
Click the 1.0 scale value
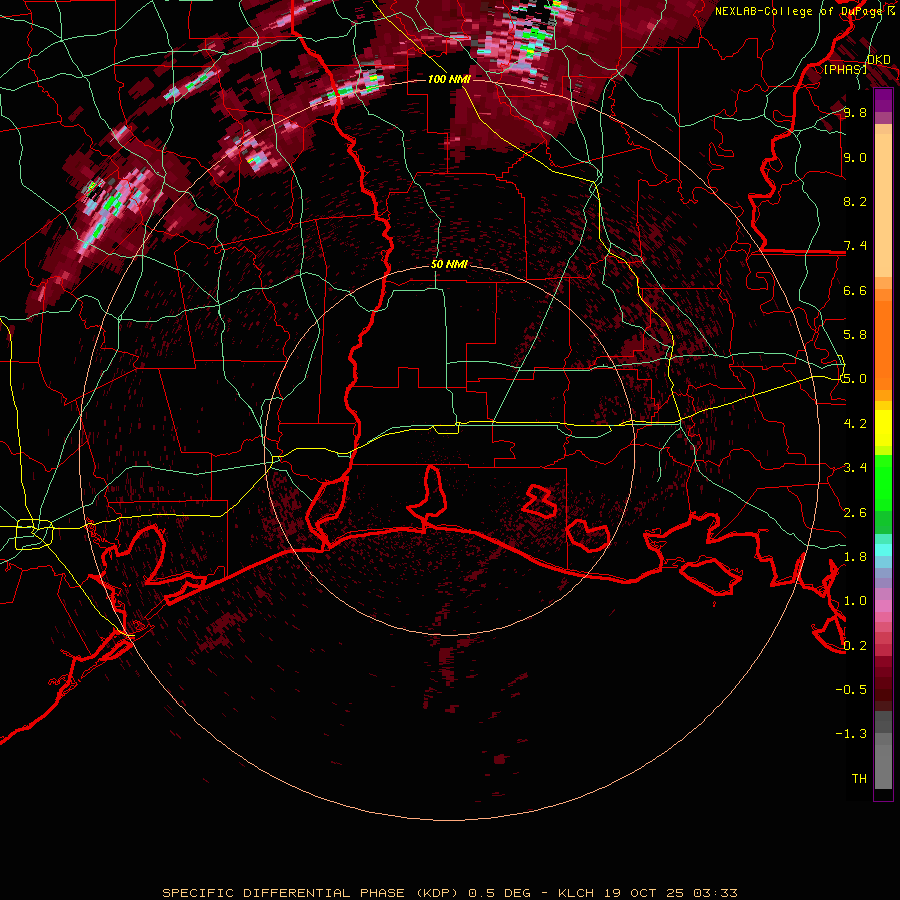click(855, 601)
